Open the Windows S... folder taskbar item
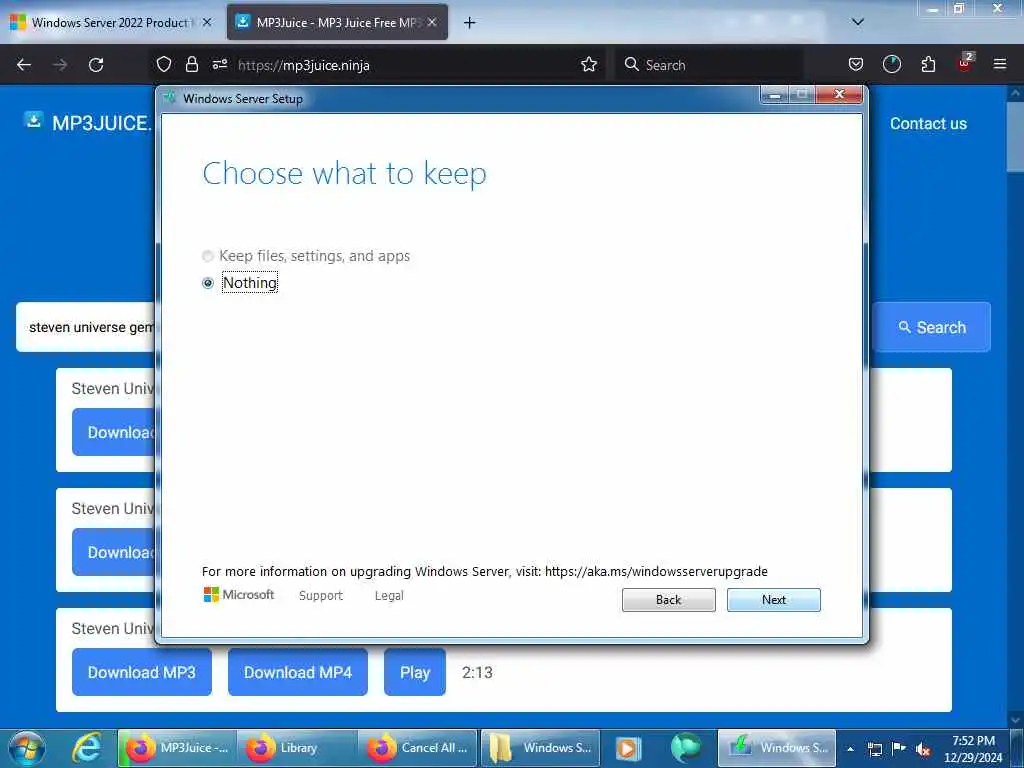This screenshot has width=1024, height=768. [x=540, y=748]
